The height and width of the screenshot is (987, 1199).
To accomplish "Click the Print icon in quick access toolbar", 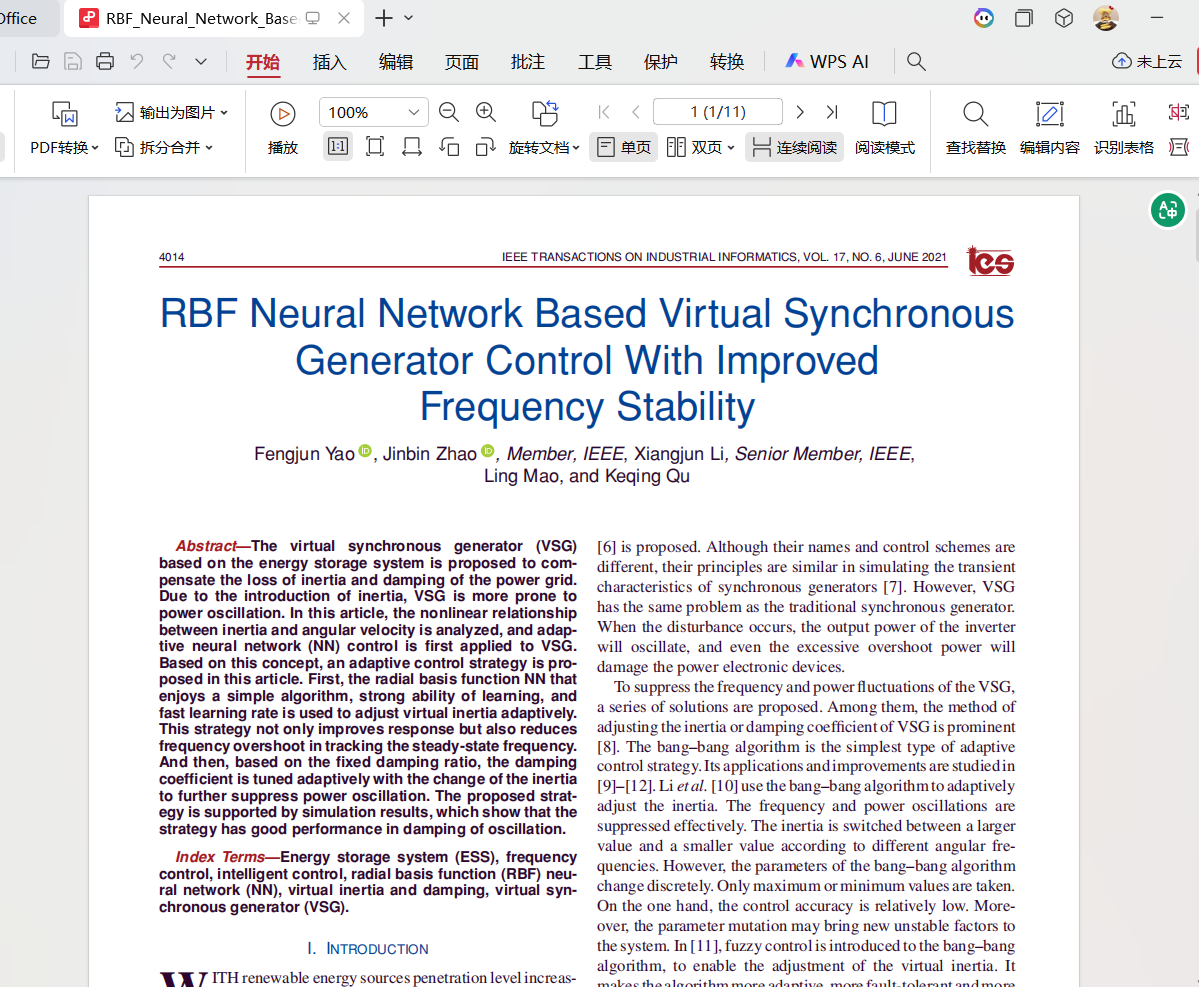I will coord(105,61).
